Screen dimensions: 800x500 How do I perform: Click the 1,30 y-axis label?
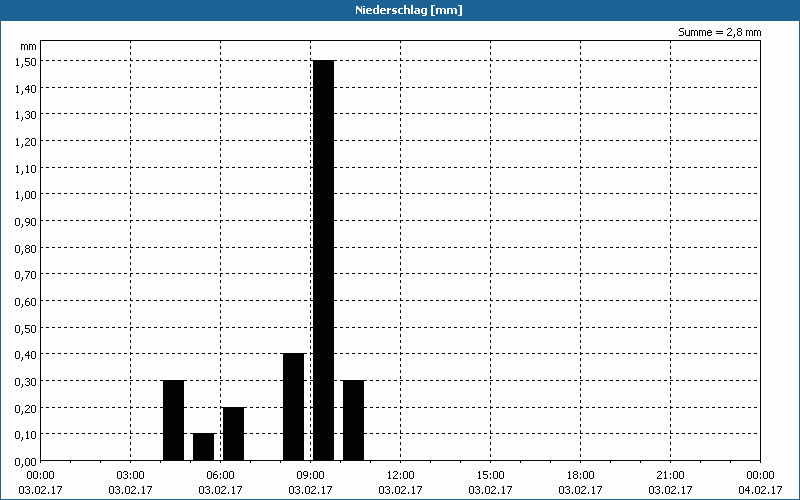(x=26, y=115)
